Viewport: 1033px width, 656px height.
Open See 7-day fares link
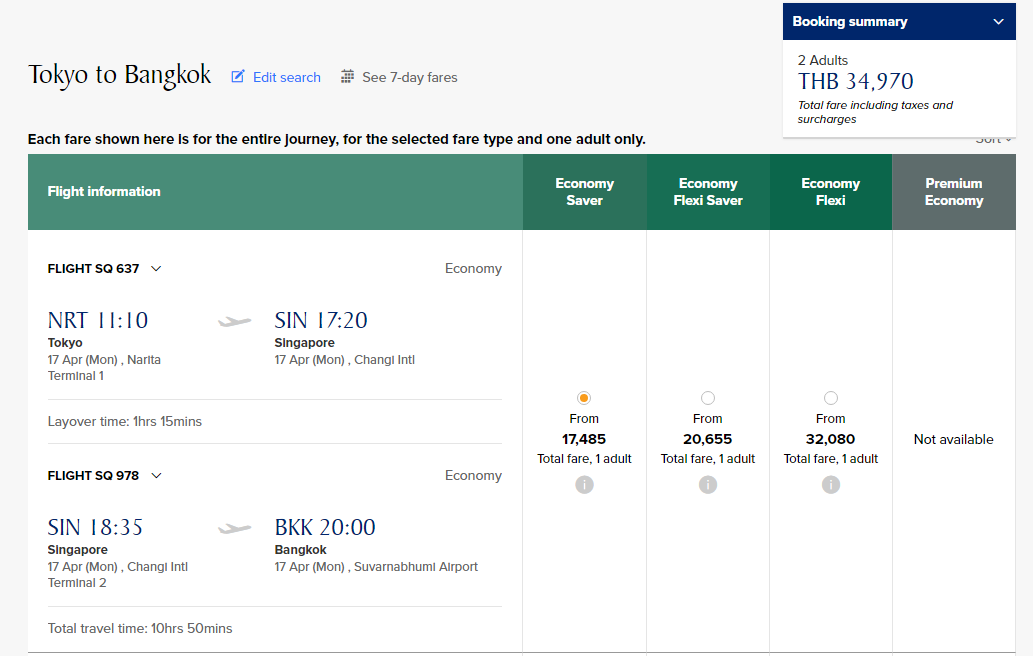[410, 77]
